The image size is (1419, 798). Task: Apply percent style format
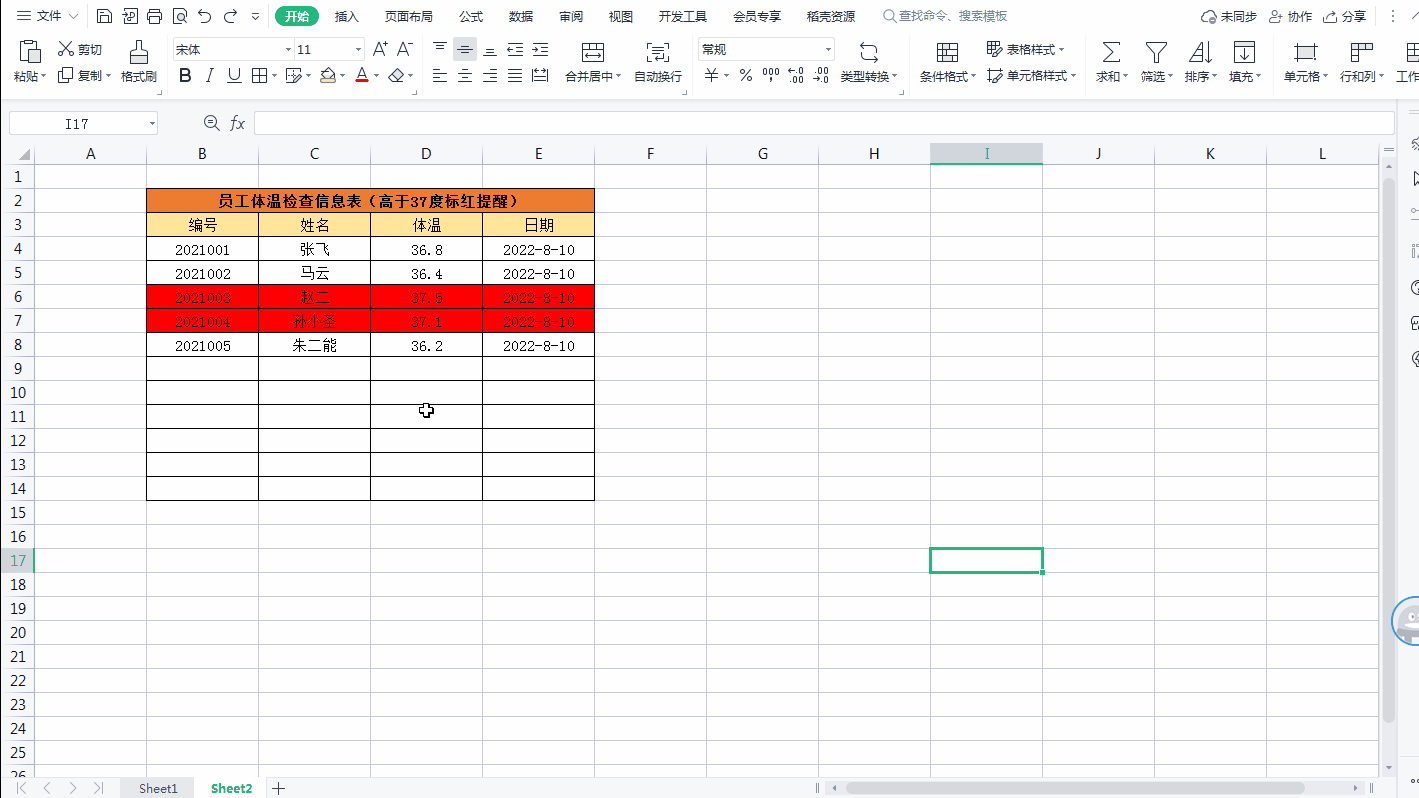coord(746,76)
